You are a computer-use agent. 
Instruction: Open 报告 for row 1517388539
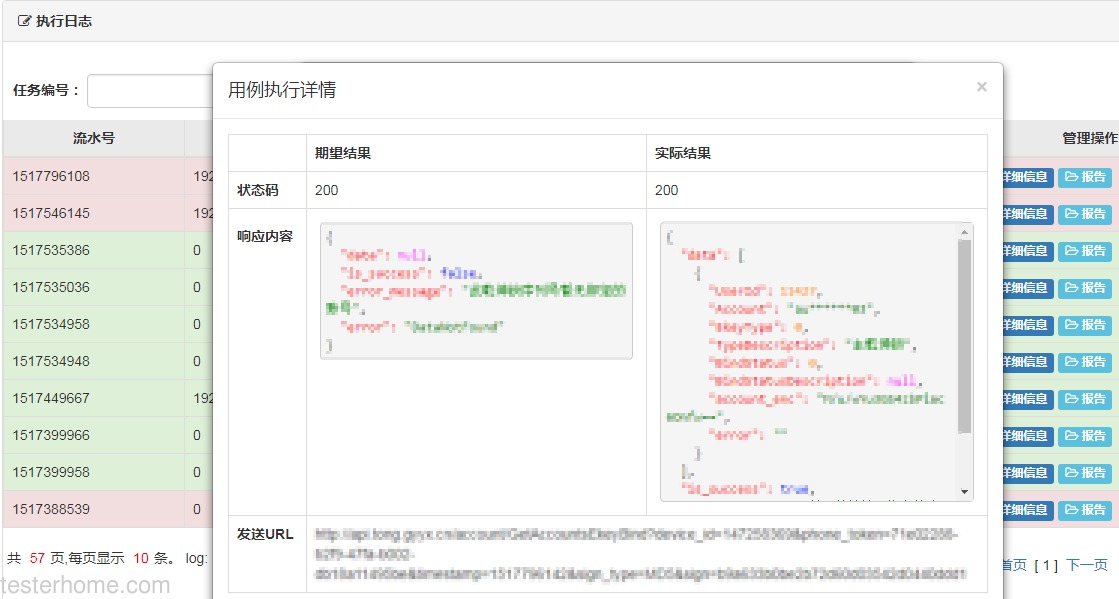(x=1085, y=510)
